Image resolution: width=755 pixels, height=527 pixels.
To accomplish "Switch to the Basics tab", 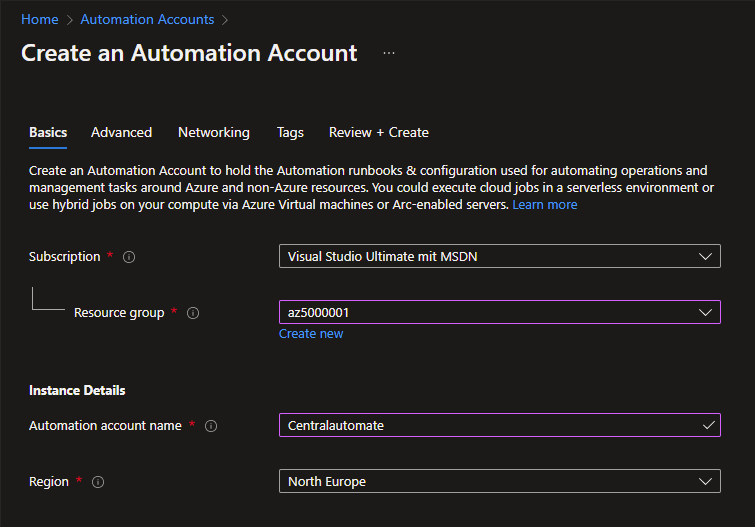I will coord(48,132).
